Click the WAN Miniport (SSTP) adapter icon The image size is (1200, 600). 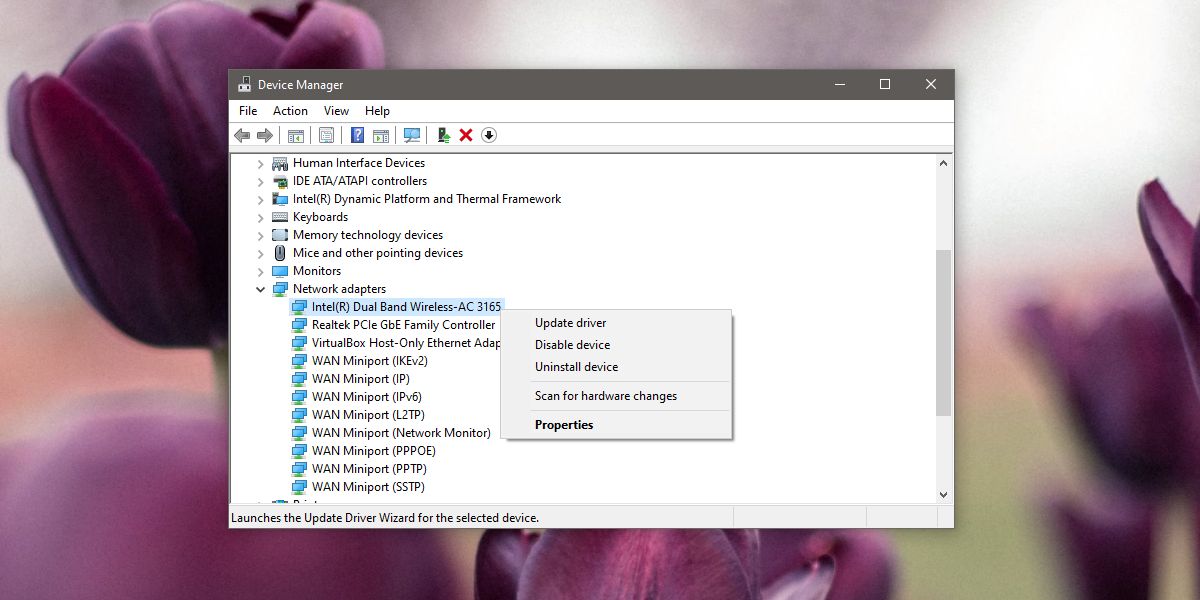299,487
